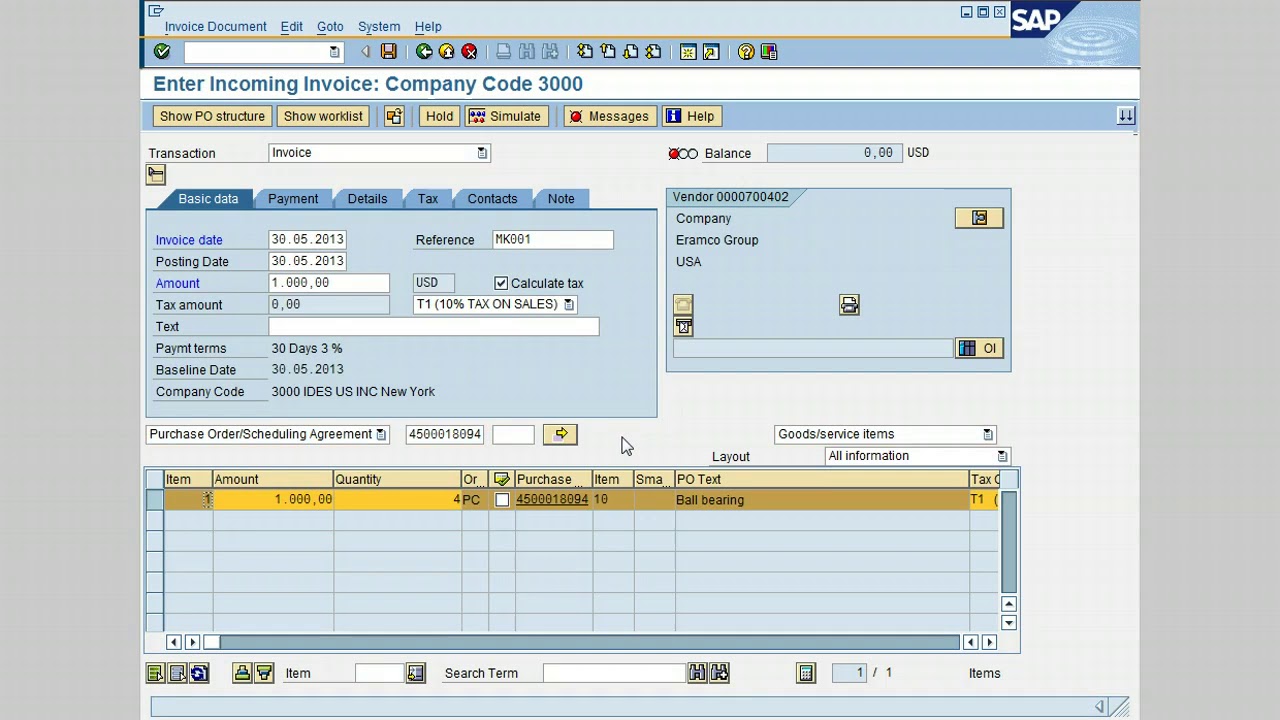Click the Posting Date field

coord(307,262)
